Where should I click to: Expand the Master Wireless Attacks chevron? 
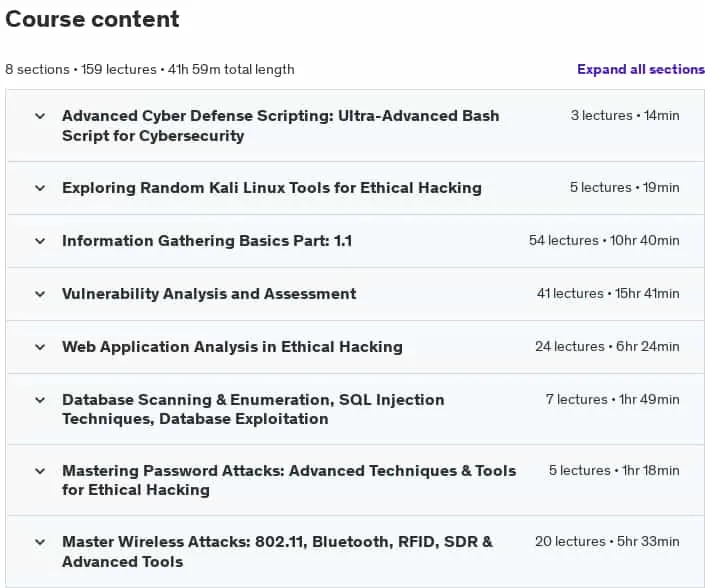[40, 542]
